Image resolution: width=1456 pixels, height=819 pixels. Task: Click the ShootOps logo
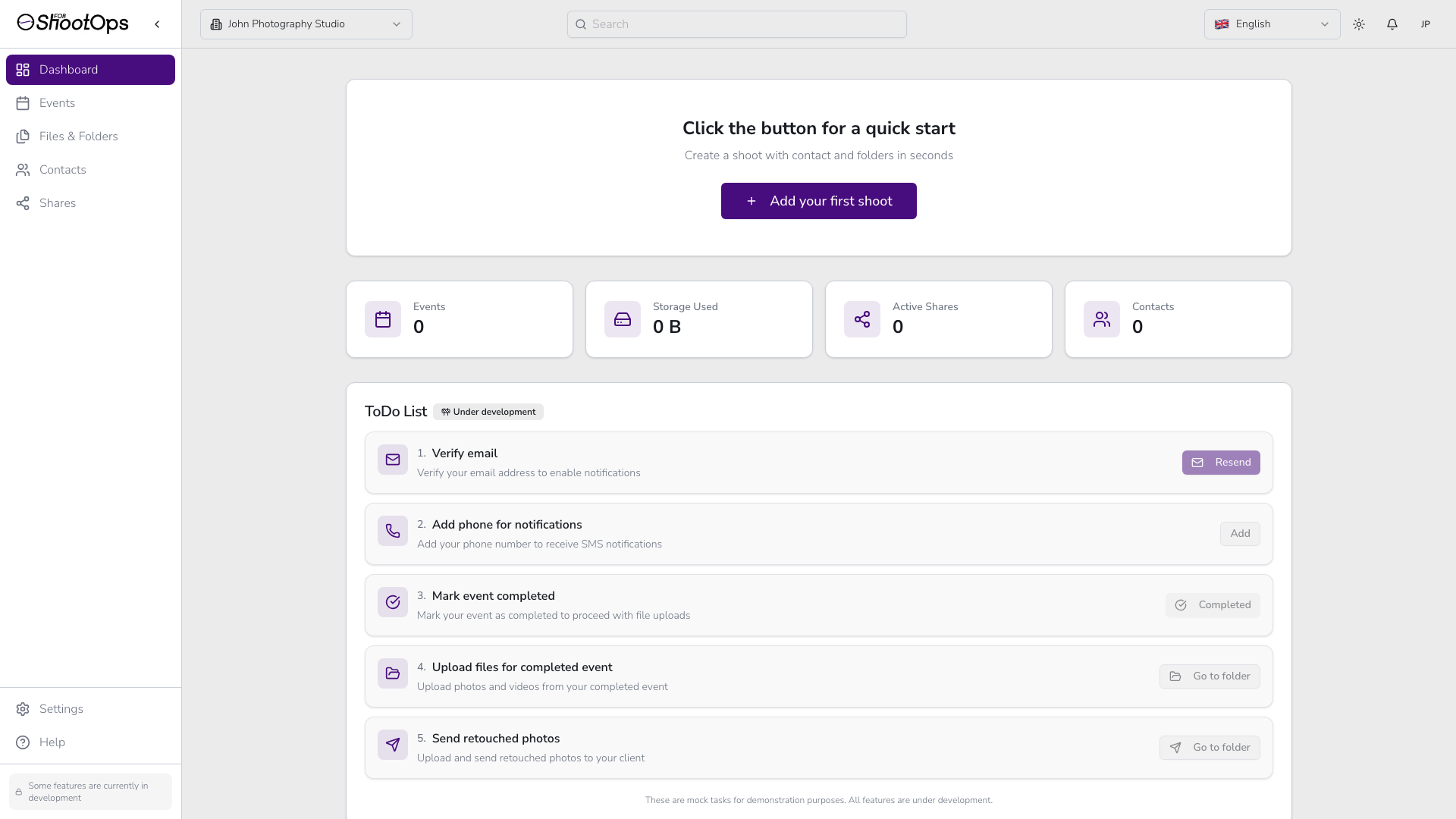click(x=73, y=24)
